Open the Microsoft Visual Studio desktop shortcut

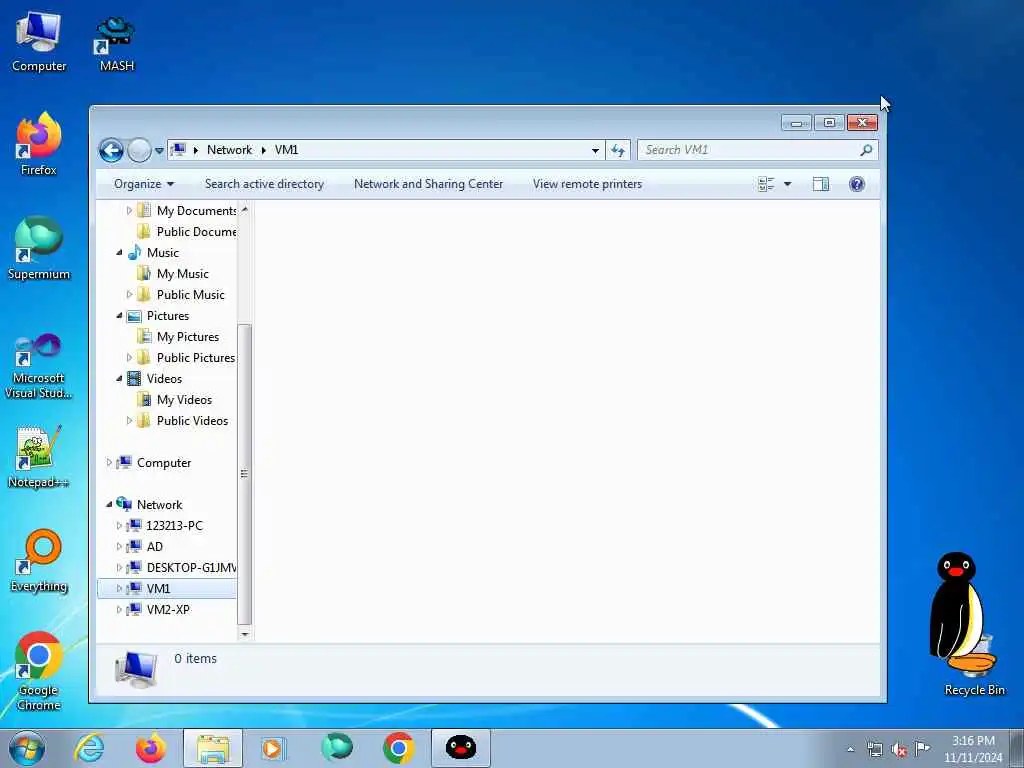39,366
